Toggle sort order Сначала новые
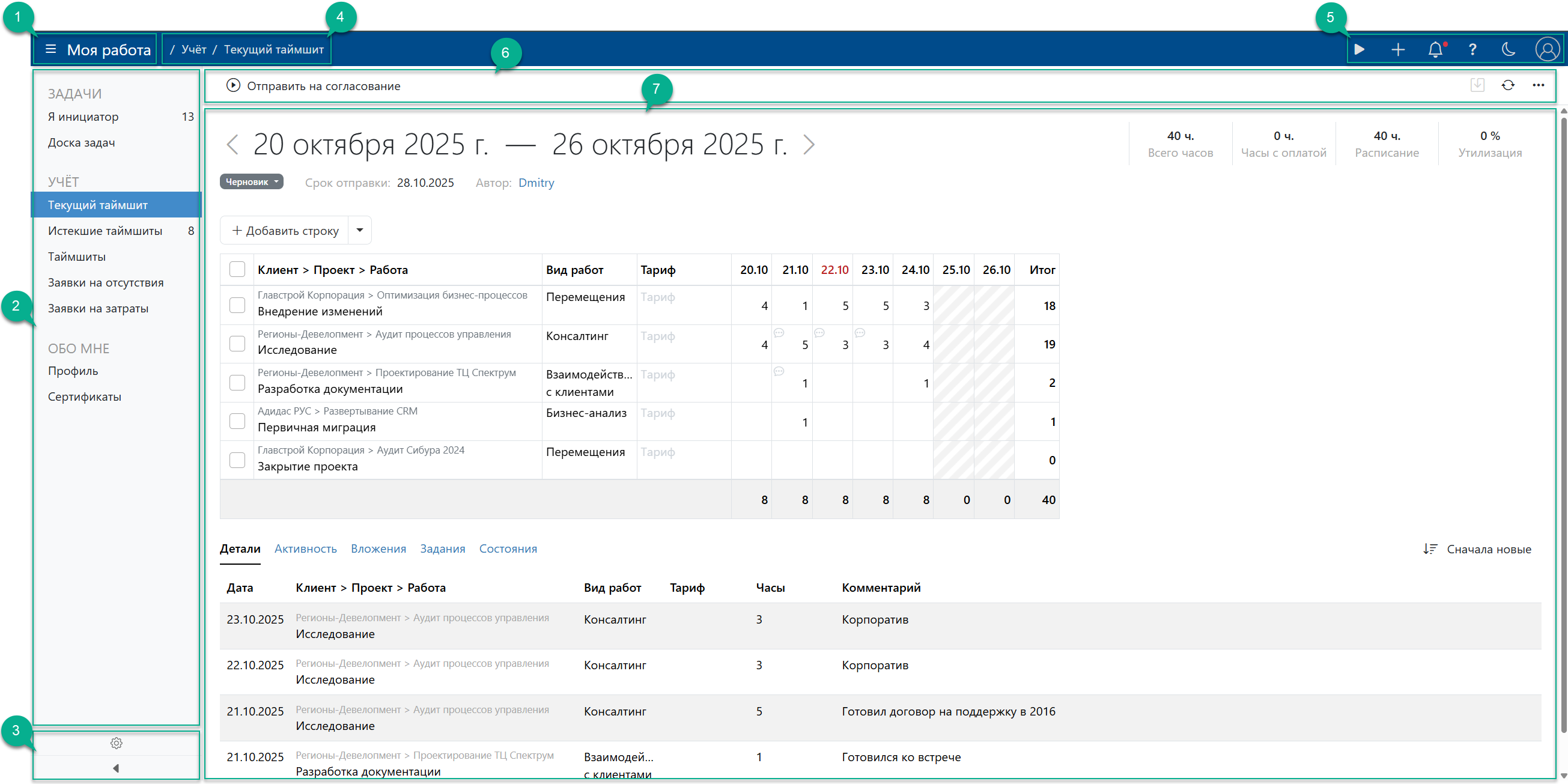 (x=1477, y=549)
